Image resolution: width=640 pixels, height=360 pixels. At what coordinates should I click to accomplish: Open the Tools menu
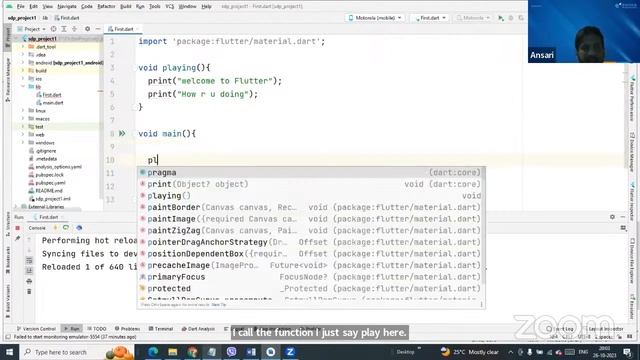pos(154,7)
